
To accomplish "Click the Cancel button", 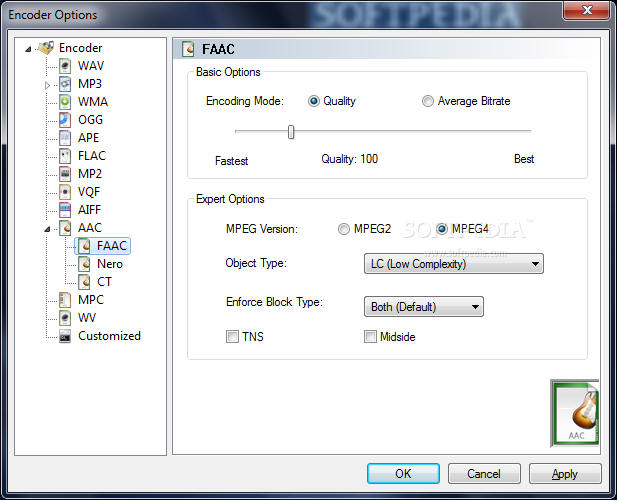I will point(484,474).
